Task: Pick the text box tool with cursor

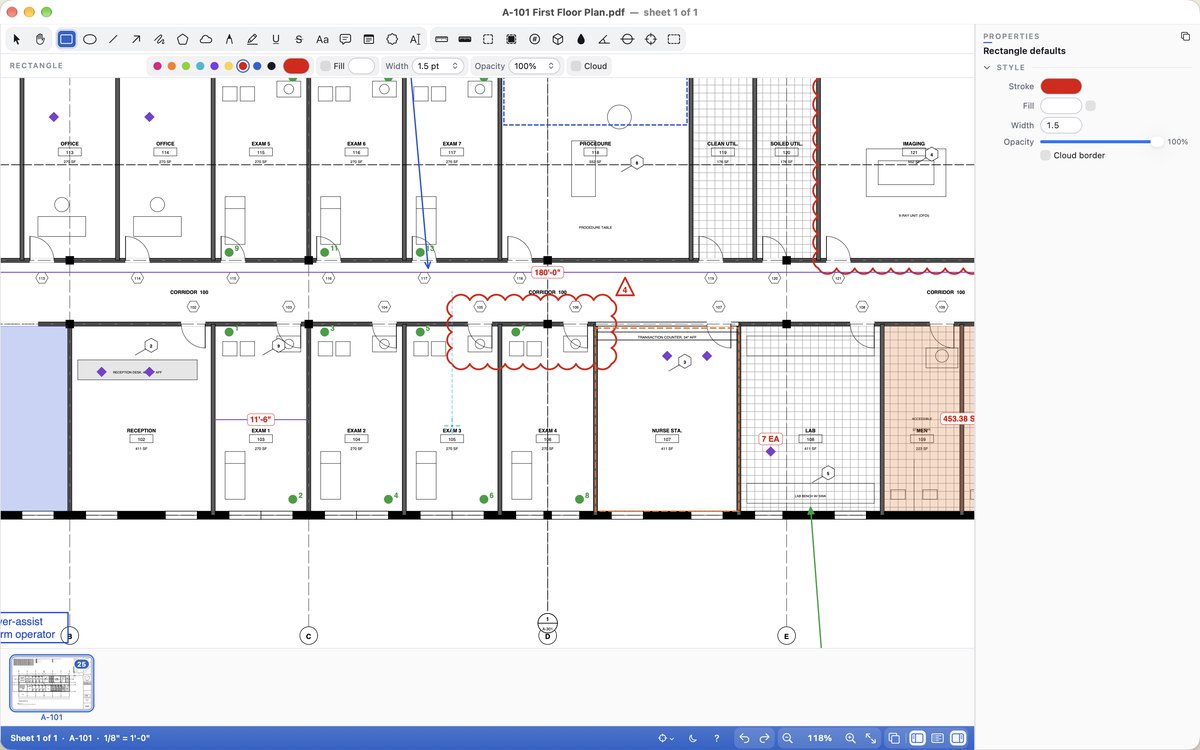Action: click(x=415, y=39)
